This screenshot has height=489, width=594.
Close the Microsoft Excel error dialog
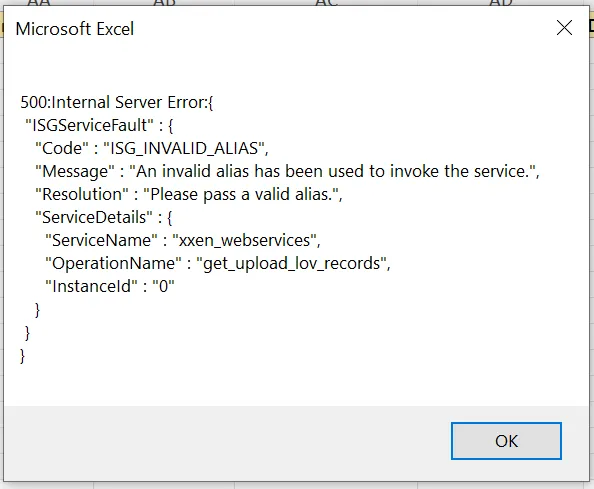coord(564,28)
